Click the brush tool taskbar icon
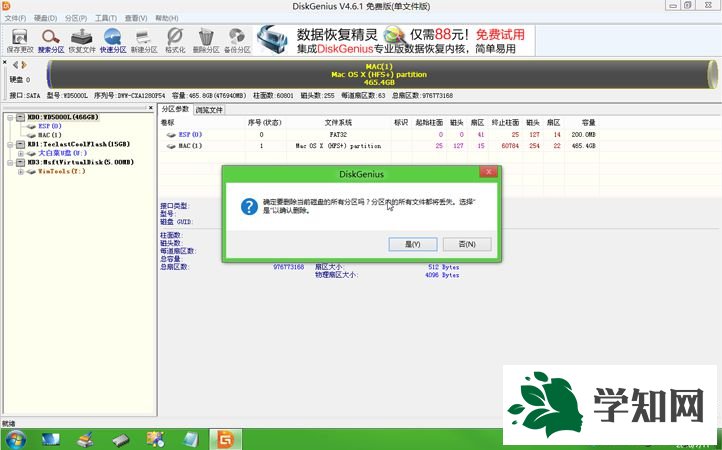722x450 pixels. [86, 440]
